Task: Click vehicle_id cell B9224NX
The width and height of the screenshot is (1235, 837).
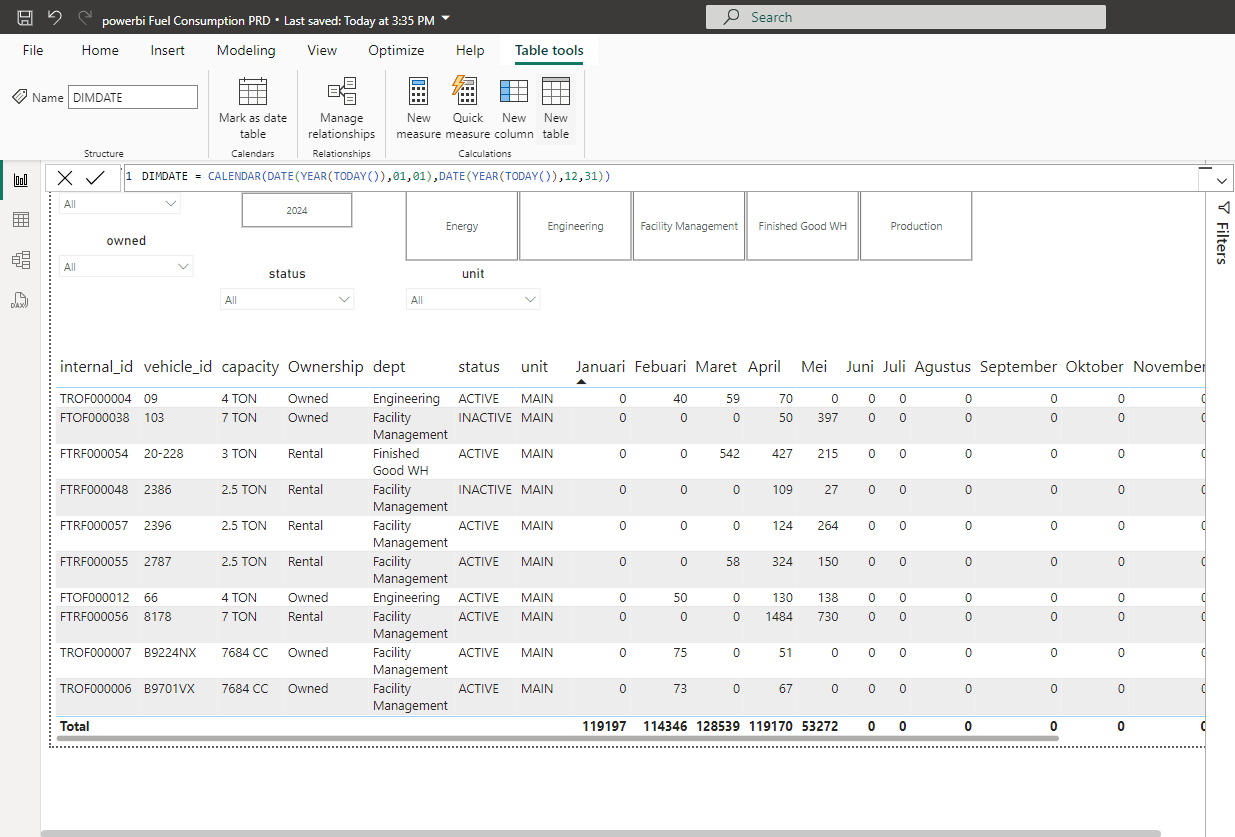Action: 170,653
